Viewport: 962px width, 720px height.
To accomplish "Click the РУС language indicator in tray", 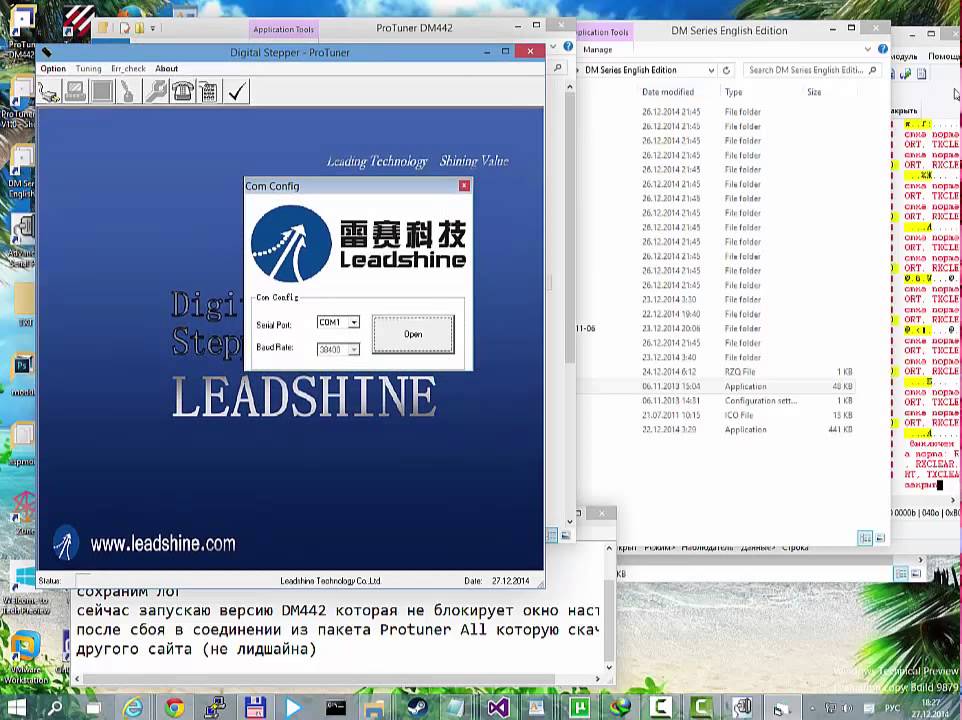I will [x=893, y=708].
